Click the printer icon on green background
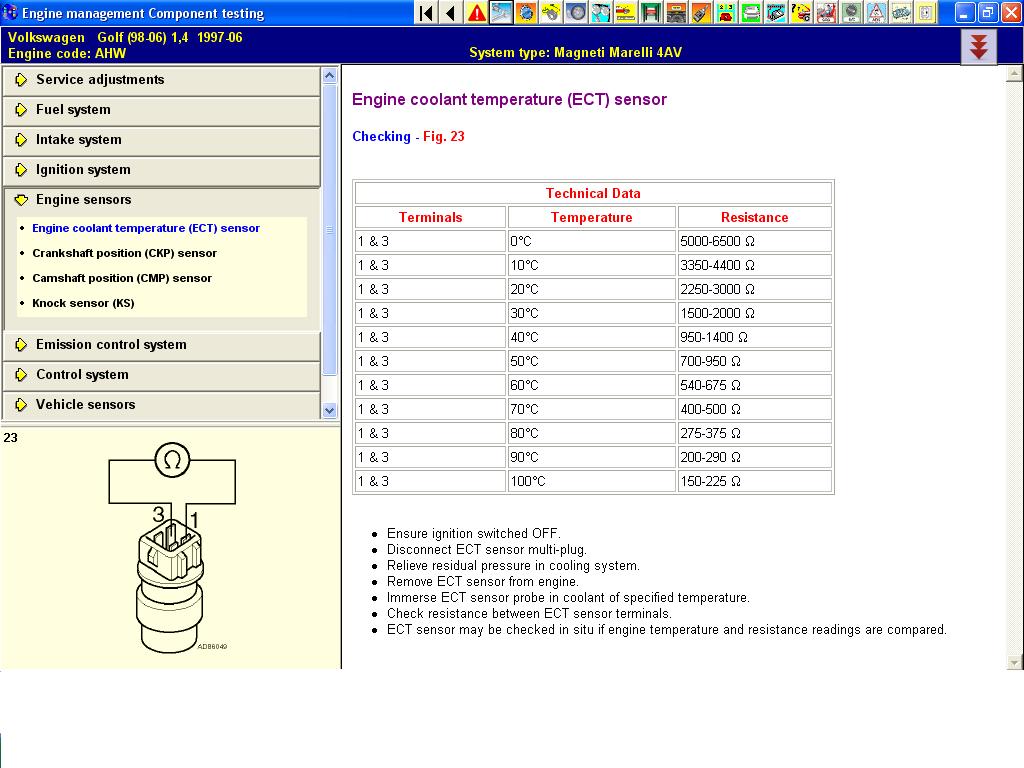1024x768 pixels. [x=751, y=13]
